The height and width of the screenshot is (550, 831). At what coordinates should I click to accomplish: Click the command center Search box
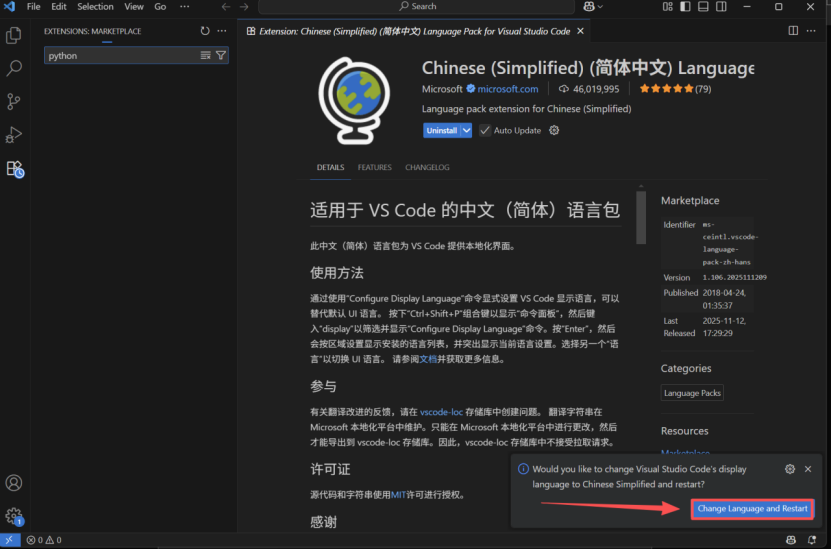coord(417,6)
